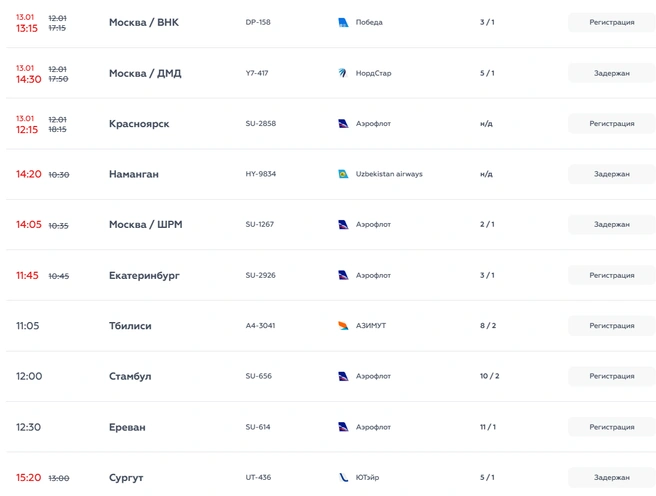The image size is (656, 496).
Task: Click the 12:00 departure time for Стамбул
Action: point(29,376)
